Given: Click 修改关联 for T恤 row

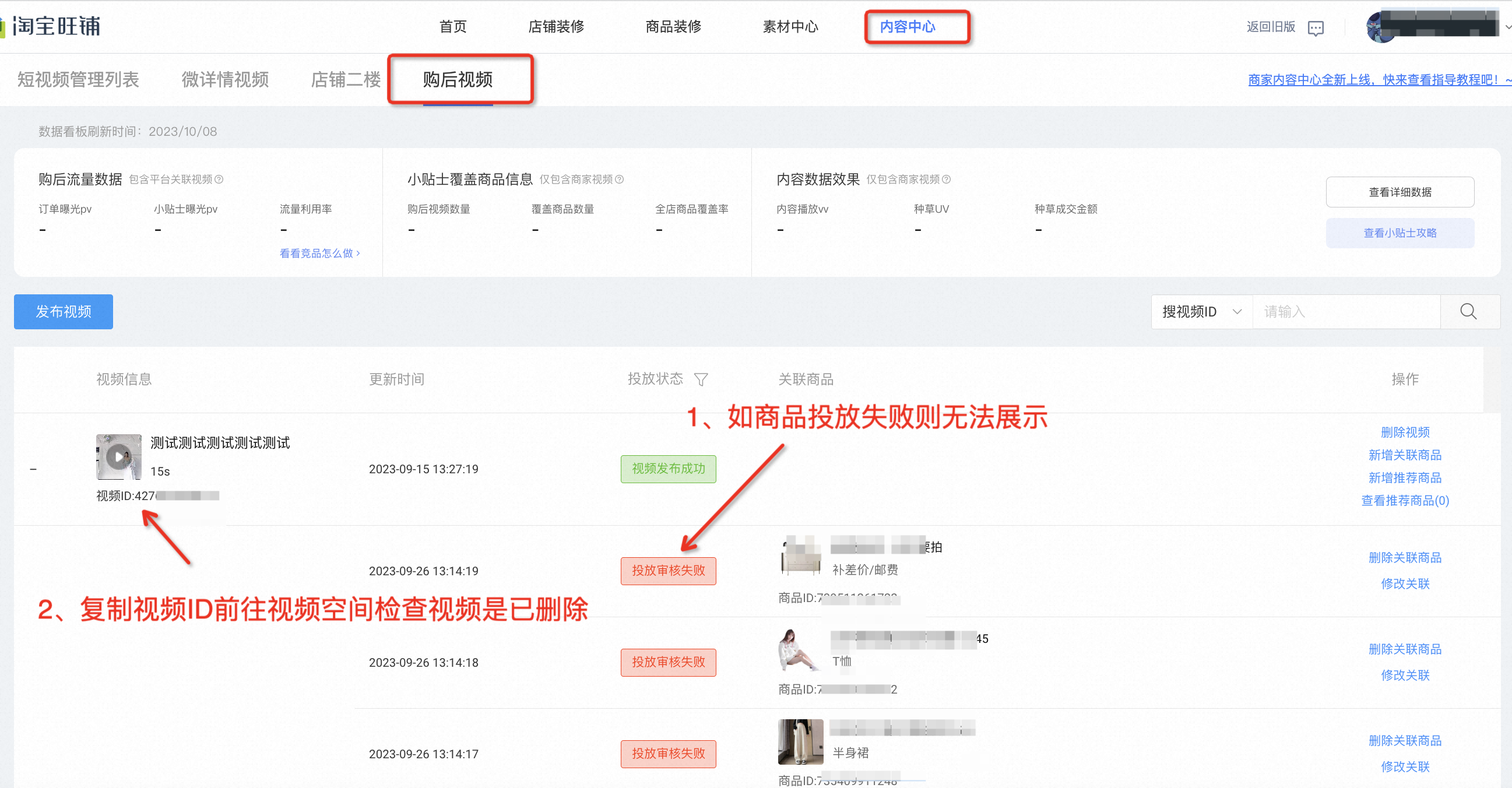Looking at the screenshot, I should coord(1405,676).
